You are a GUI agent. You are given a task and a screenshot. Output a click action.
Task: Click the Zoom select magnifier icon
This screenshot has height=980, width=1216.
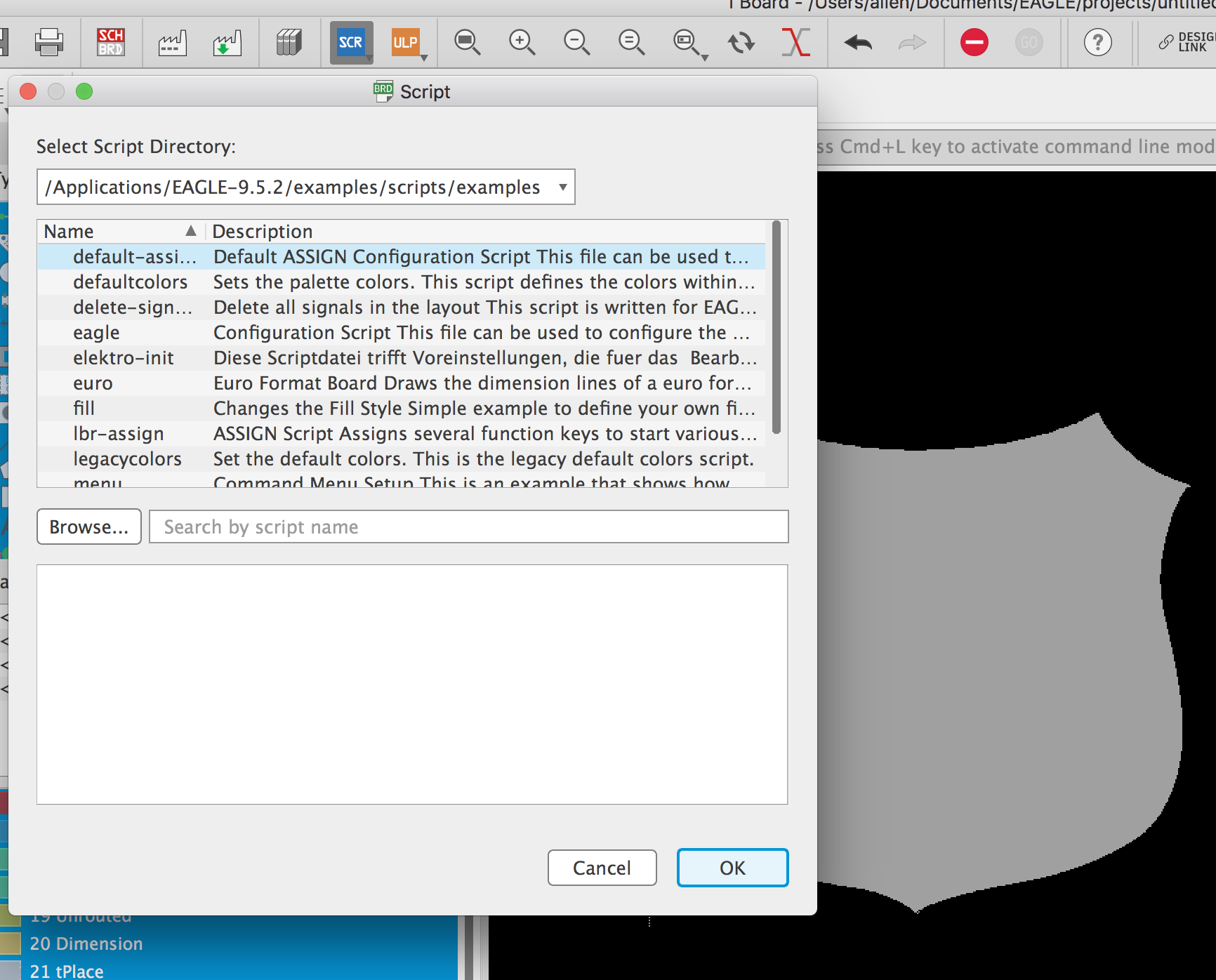tap(687, 42)
